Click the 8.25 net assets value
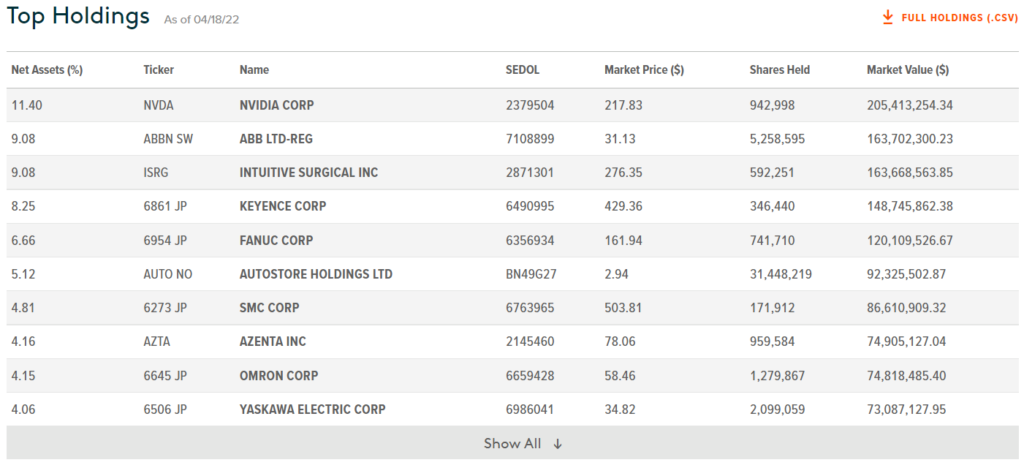 [24, 206]
